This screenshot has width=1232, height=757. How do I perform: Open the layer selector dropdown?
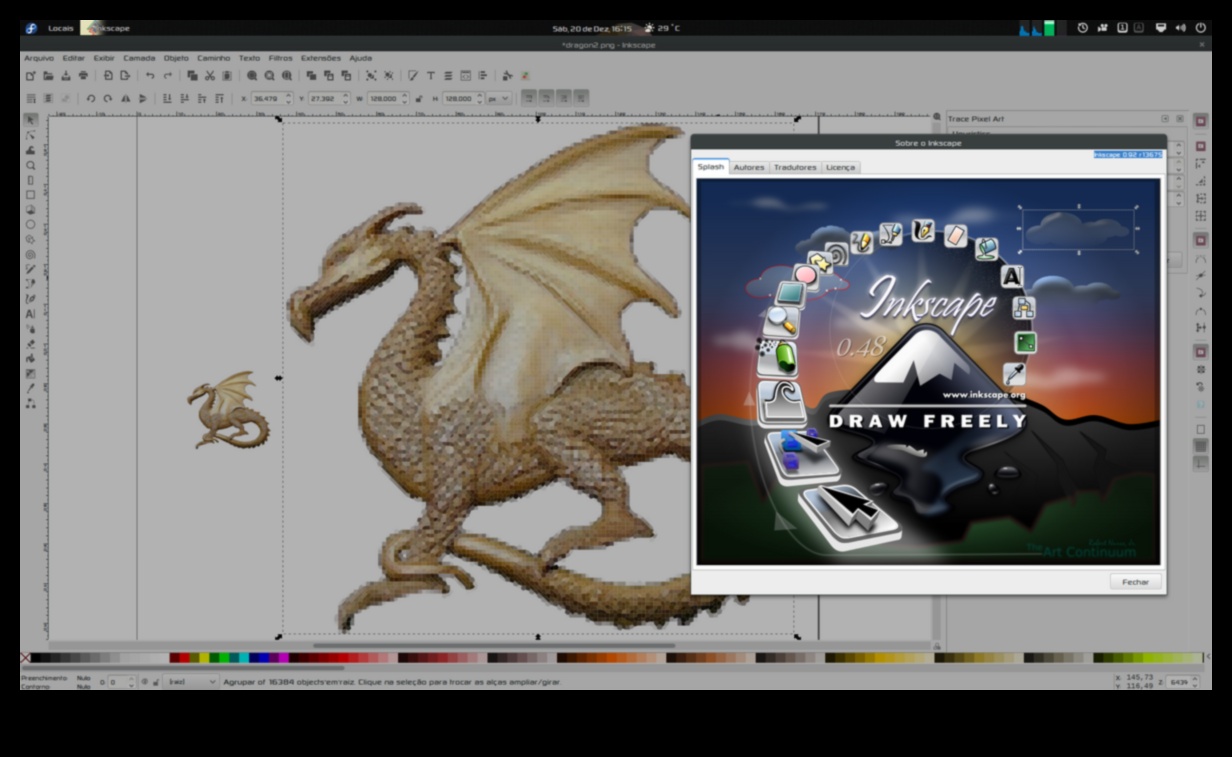(190, 682)
